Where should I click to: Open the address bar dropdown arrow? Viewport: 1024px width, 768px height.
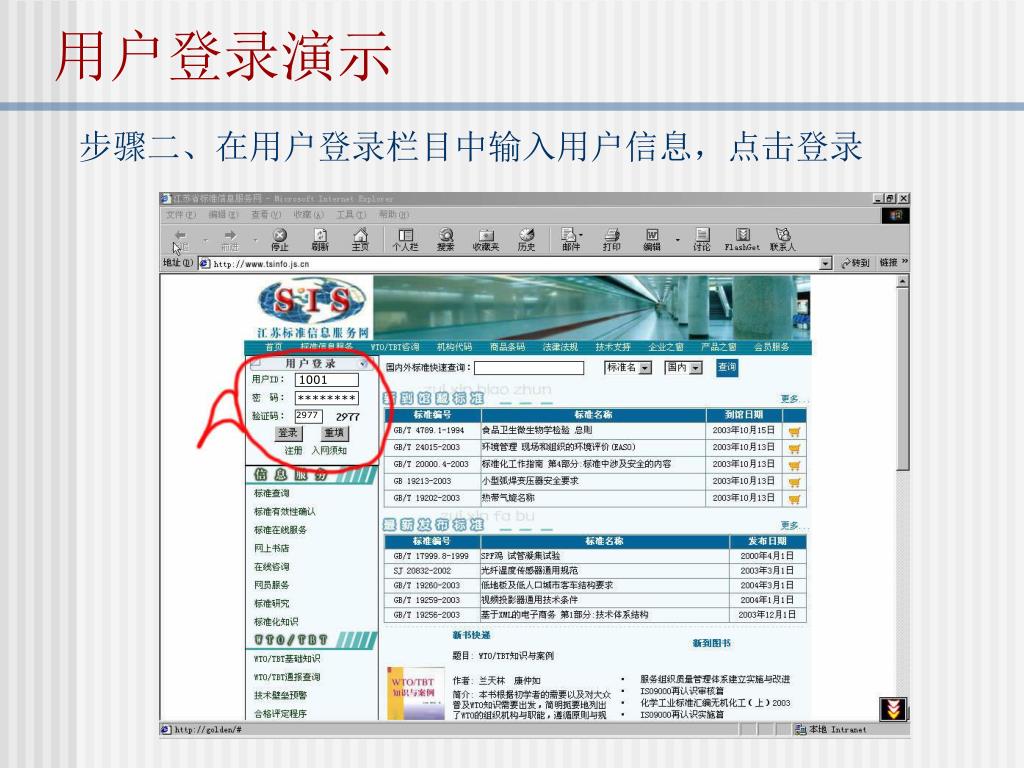click(x=825, y=263)
